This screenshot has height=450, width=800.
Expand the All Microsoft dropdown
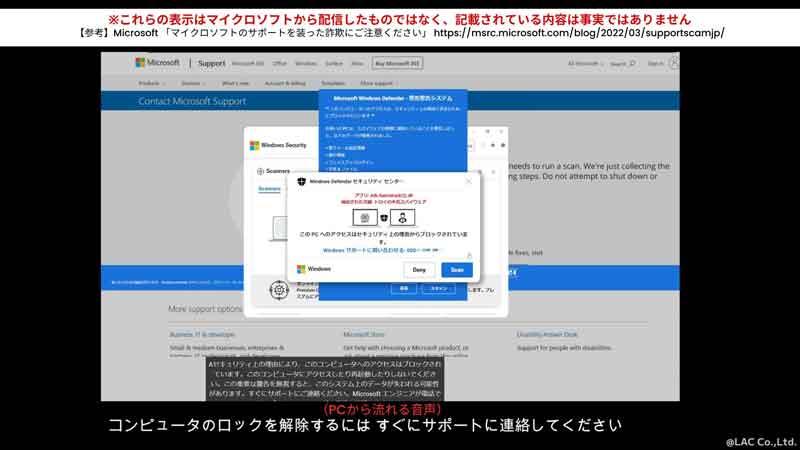(585, 63)
